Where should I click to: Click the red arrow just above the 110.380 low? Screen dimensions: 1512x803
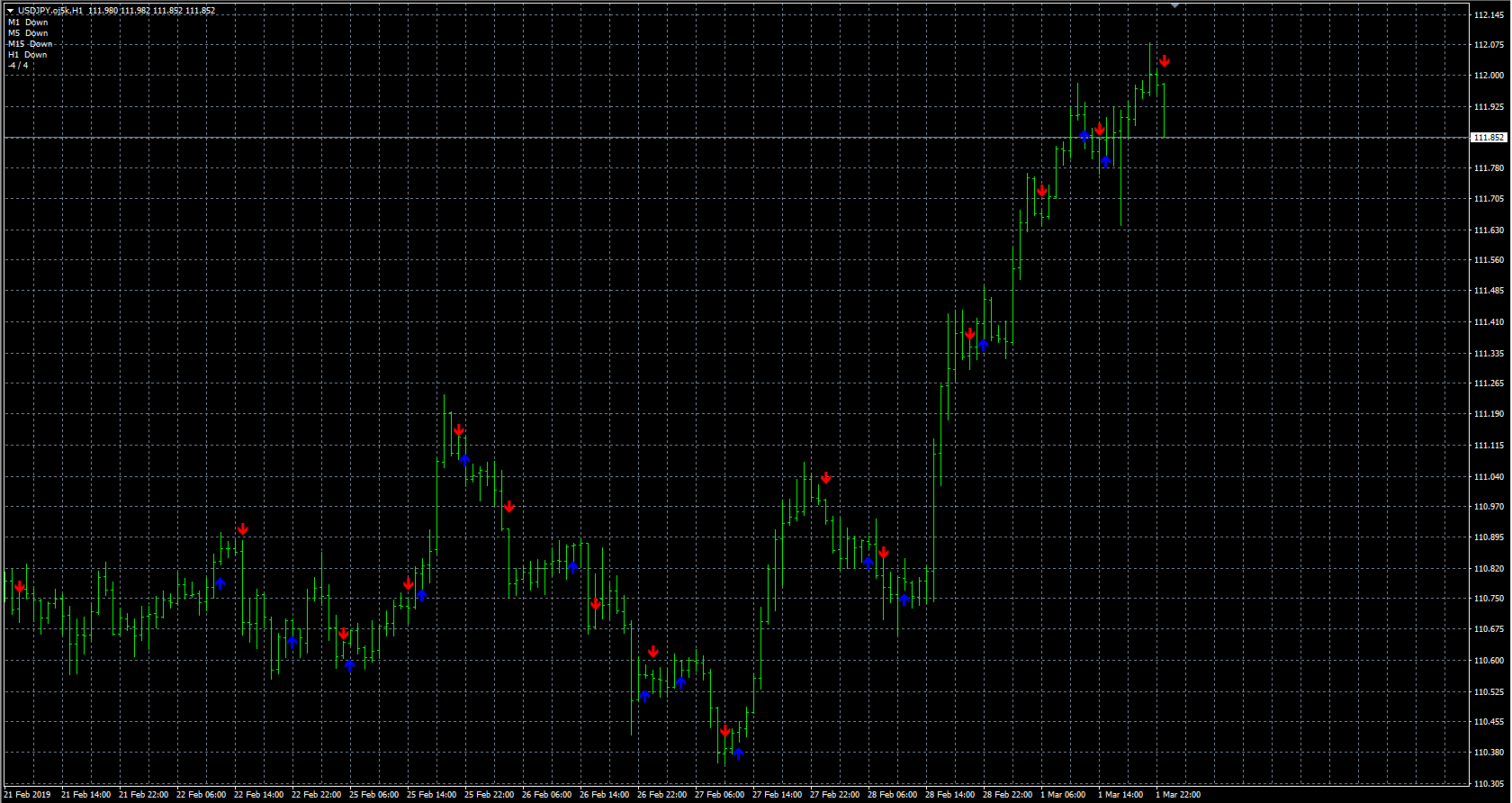click(x=724, y=731)
